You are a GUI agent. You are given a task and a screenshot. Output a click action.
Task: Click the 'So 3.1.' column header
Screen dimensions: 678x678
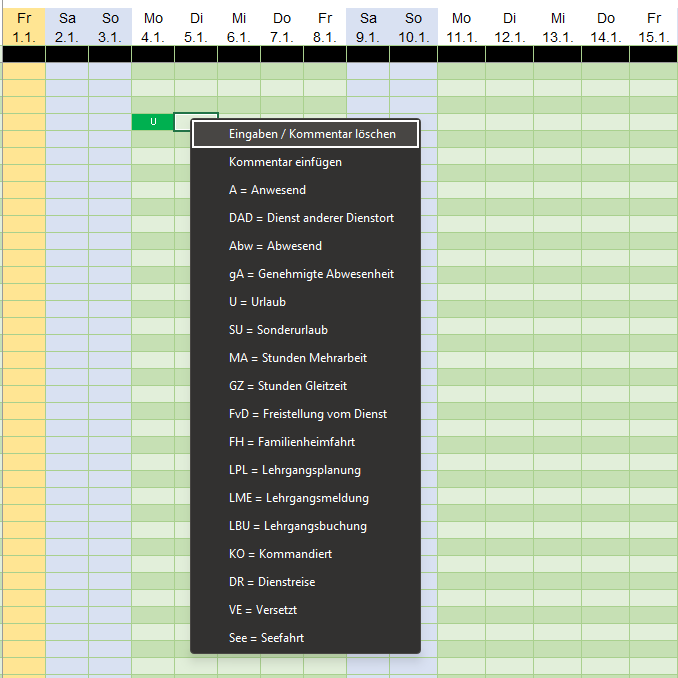110,27
